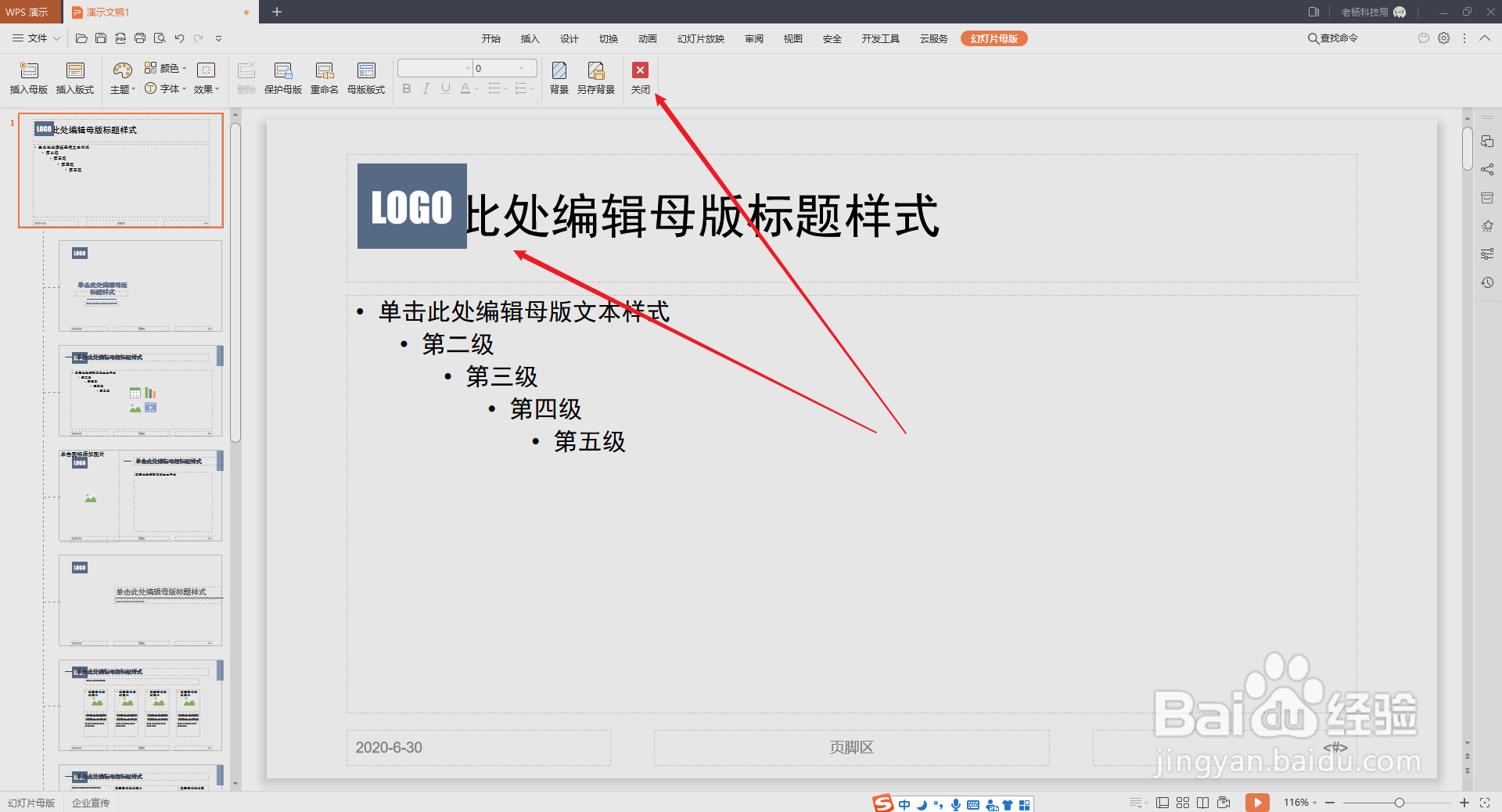Select the first slide master thumbnail
The image size is (1502, 812).
click(x=120, y=171)
